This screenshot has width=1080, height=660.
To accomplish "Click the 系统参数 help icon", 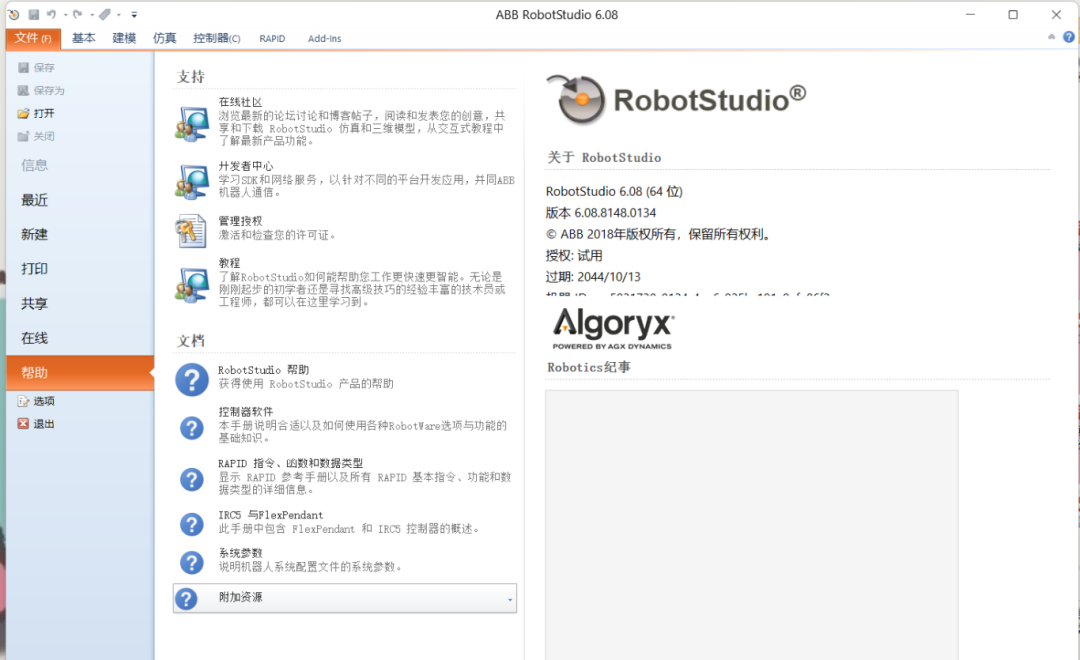I will (191, 562).
